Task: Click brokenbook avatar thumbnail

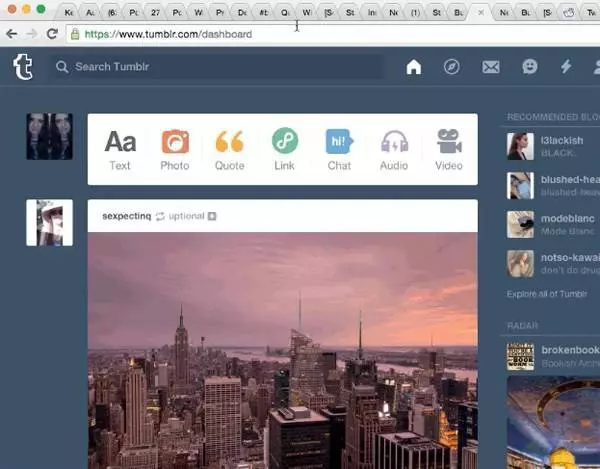Action: [520, 356]
